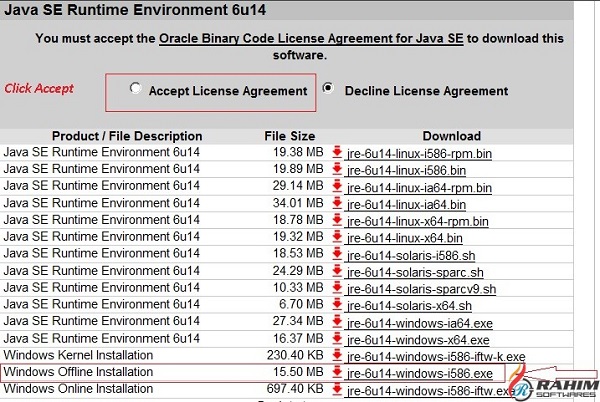Download jre-6u14-solaris-x64.sh
Viewport: 600px width, 402px height.
tap(409, 306)
